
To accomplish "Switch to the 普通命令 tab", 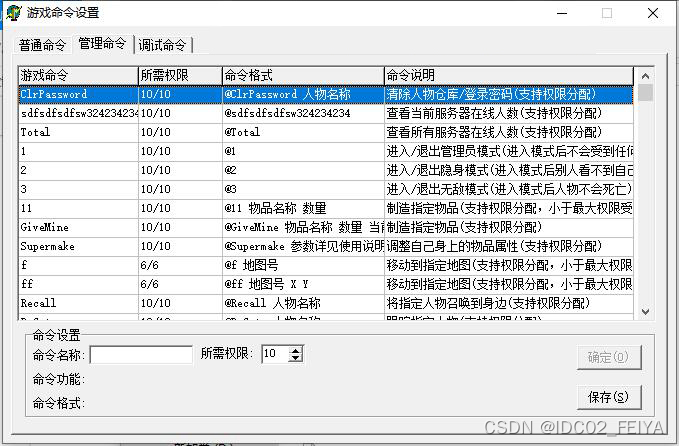I will pyautogui.click(x=42, y=45).
